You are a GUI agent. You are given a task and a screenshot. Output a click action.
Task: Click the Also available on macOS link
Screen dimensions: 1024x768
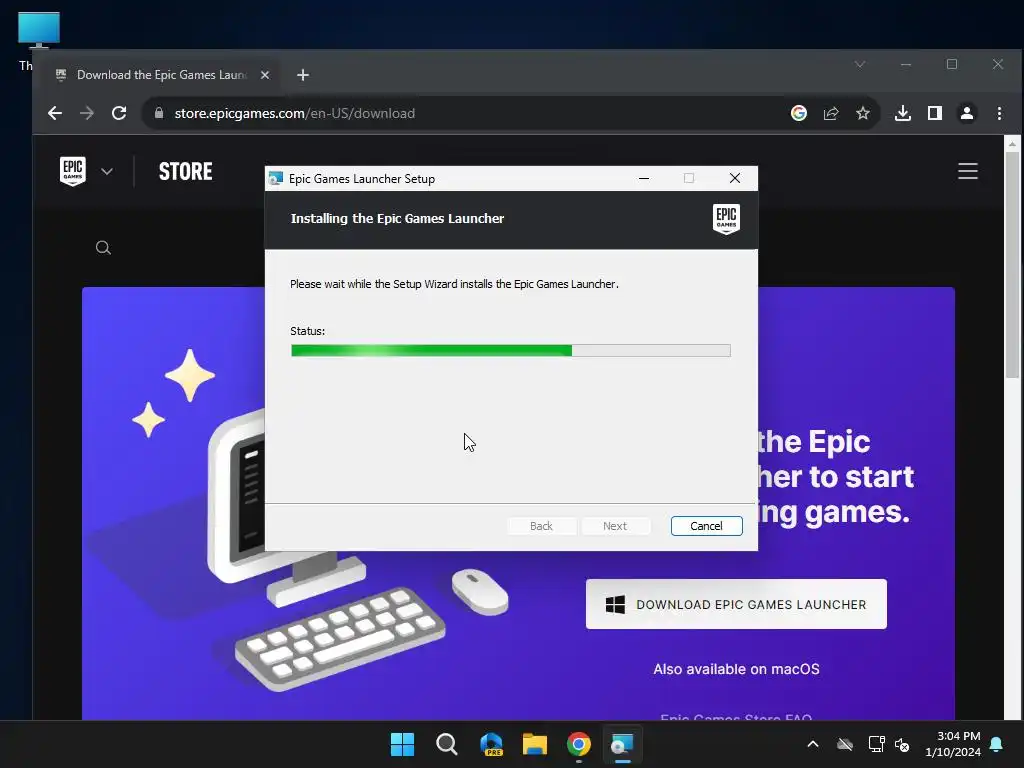(736, 669)
